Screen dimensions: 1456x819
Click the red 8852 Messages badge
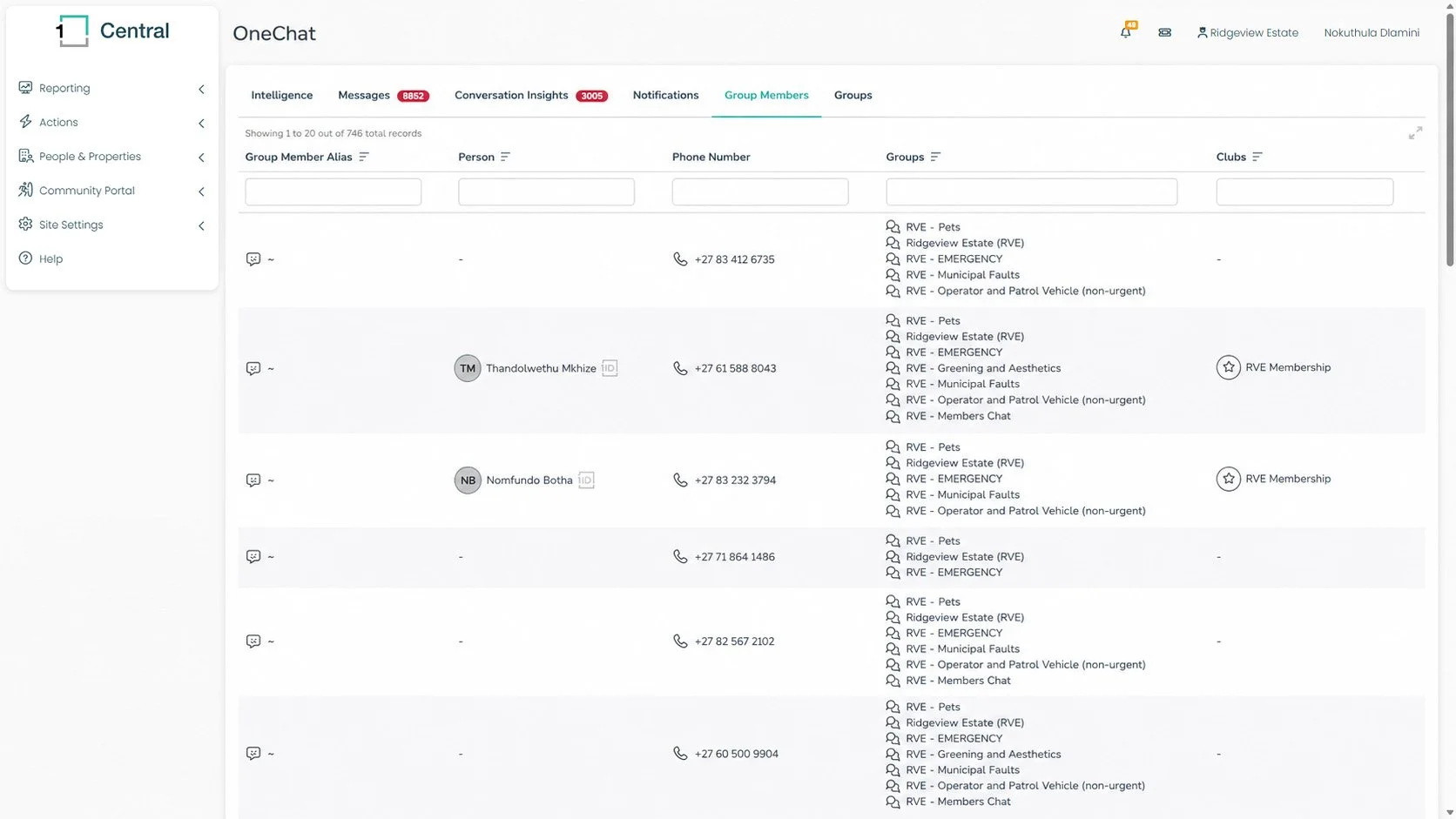coord(413,96)
